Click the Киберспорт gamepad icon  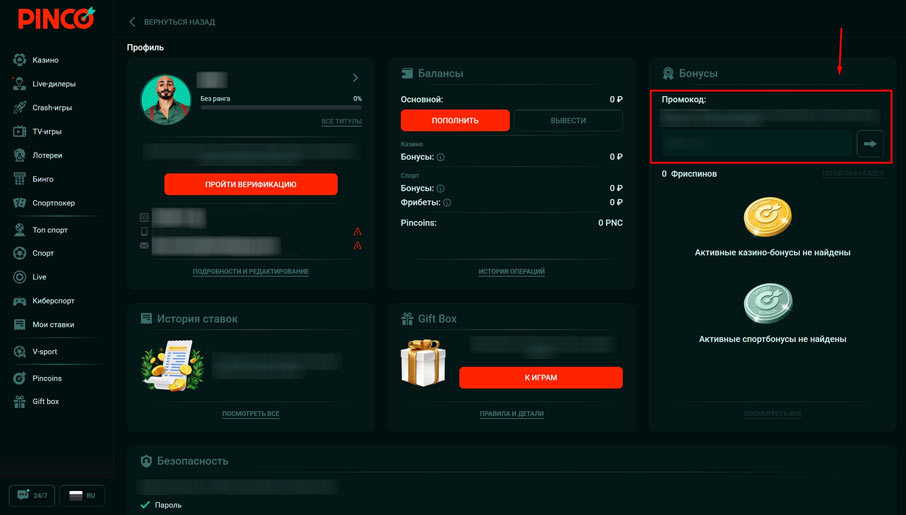(x=20, y=301)
